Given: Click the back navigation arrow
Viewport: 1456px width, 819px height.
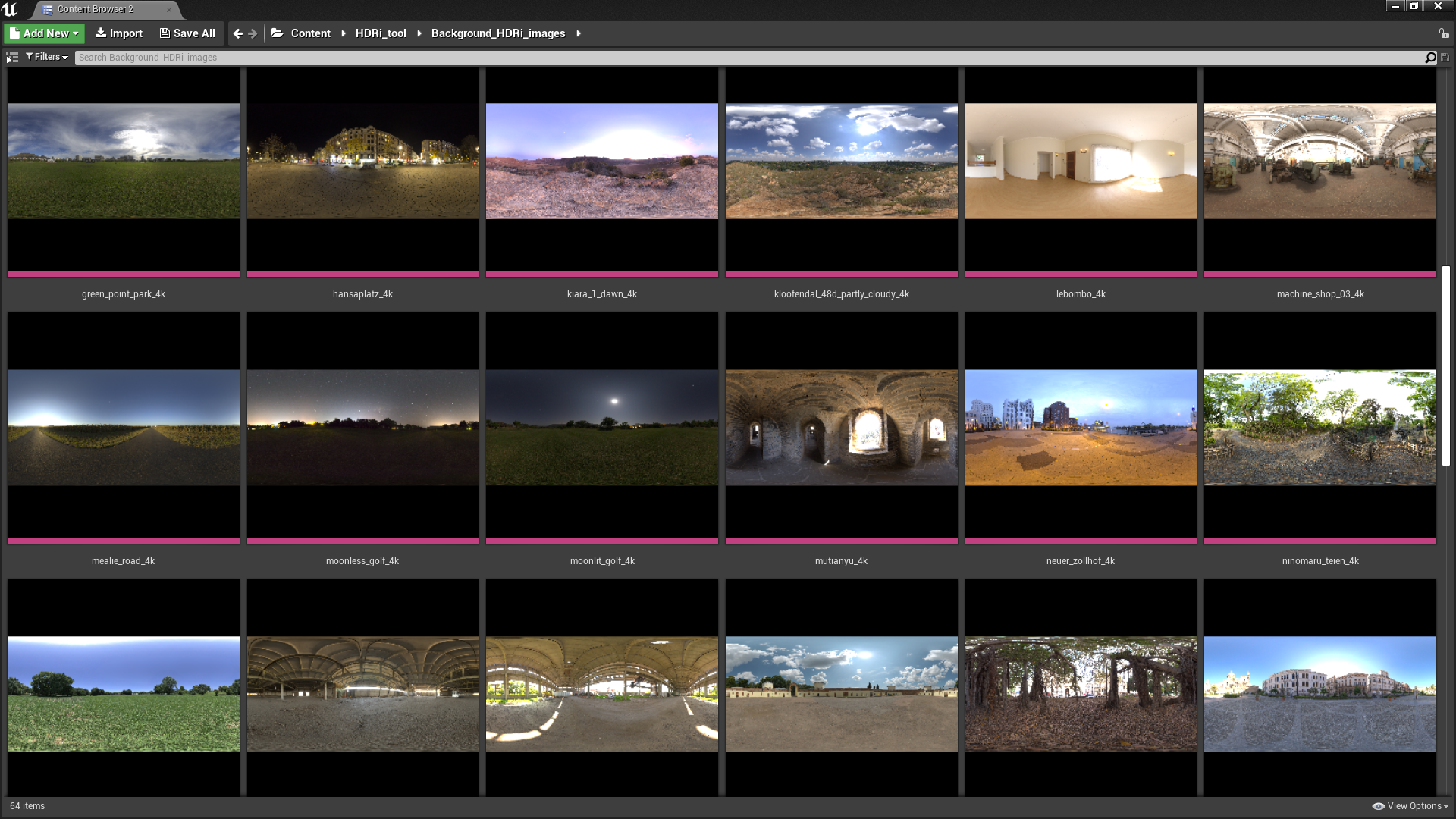Looking at the screenshot, I should [x=238, y=33].
